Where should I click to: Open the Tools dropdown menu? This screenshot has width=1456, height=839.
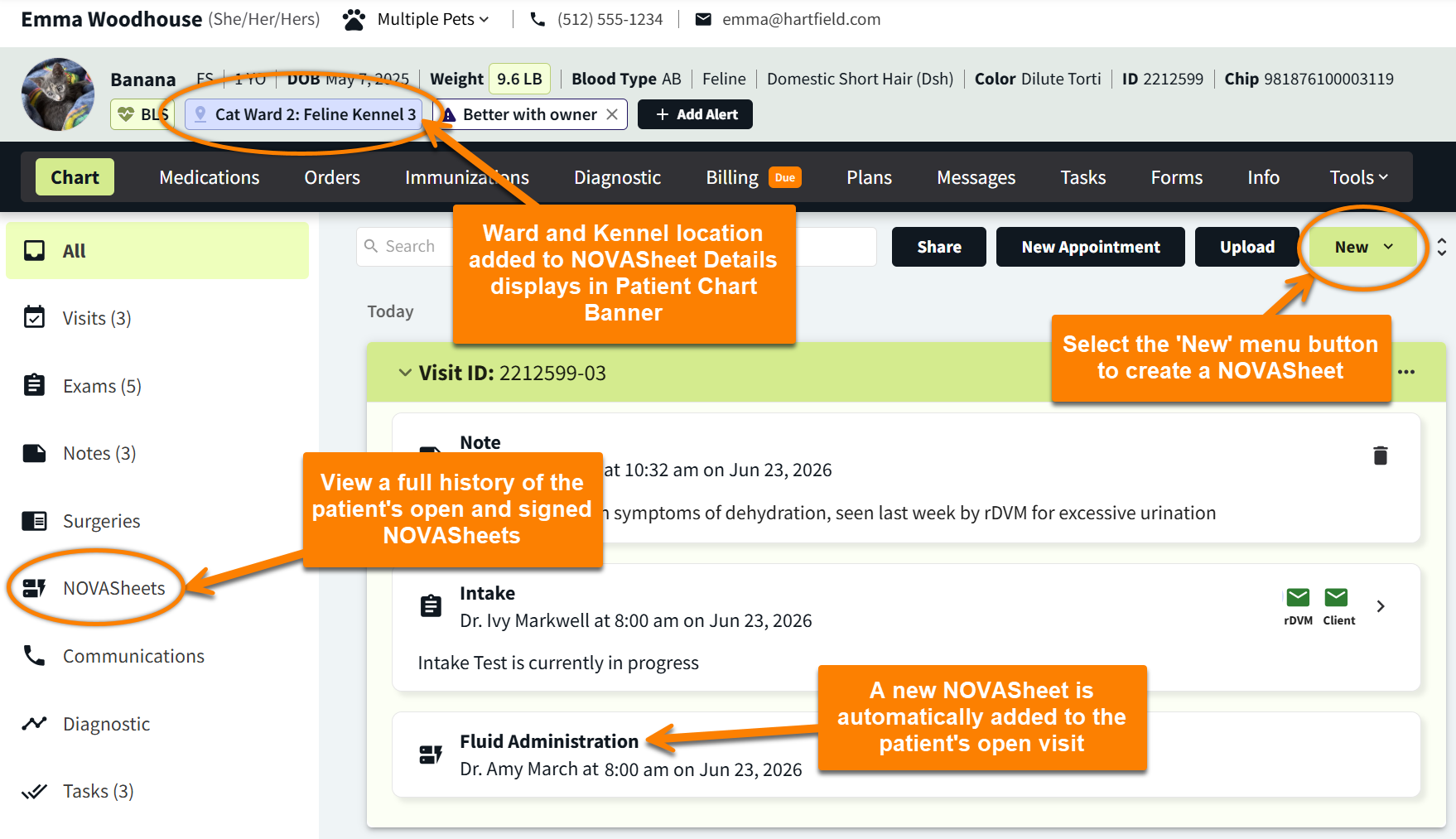[x=1358, y=177]
